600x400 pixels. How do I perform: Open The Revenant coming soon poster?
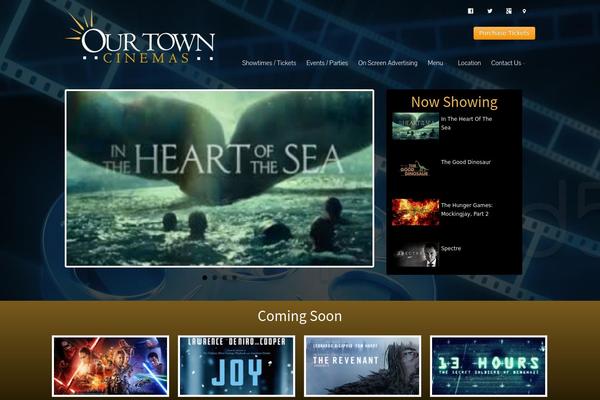(362, 366)
